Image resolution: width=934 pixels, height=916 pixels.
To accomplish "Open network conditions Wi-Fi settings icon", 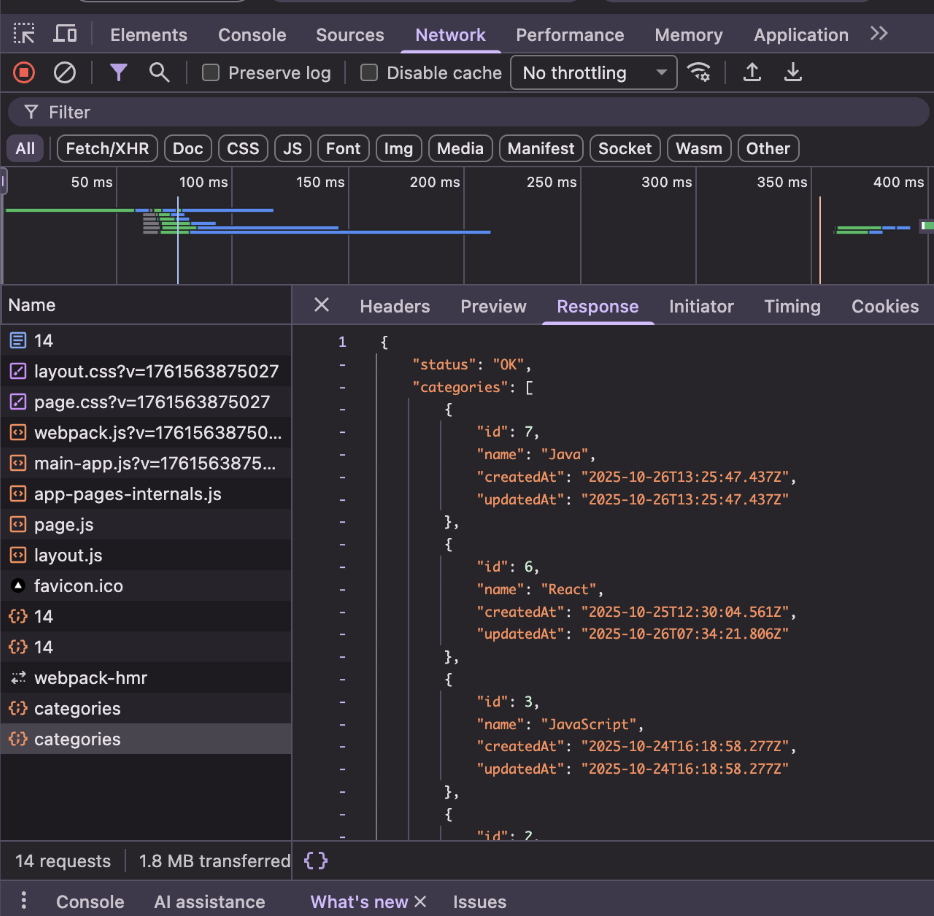I will click(699, 72).
